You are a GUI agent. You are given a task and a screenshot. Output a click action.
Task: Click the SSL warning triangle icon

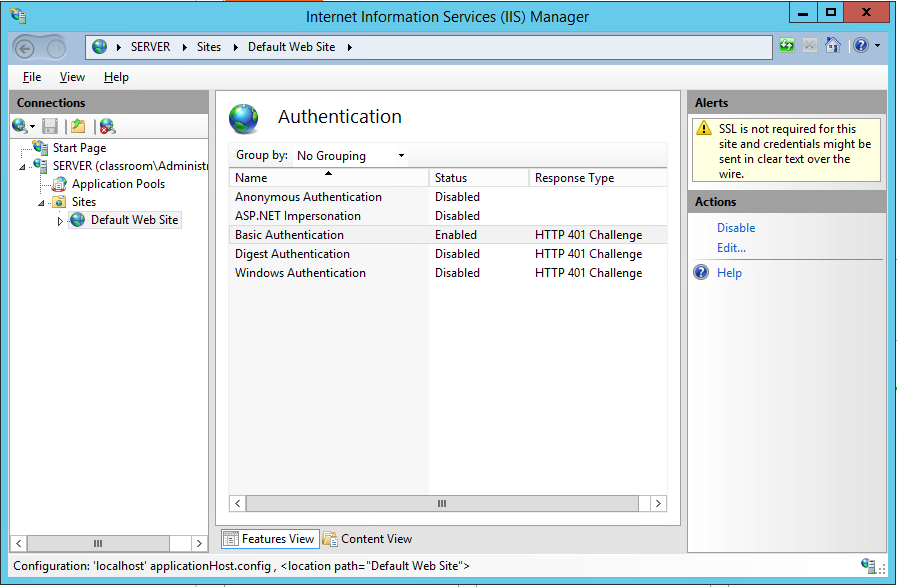704,128
